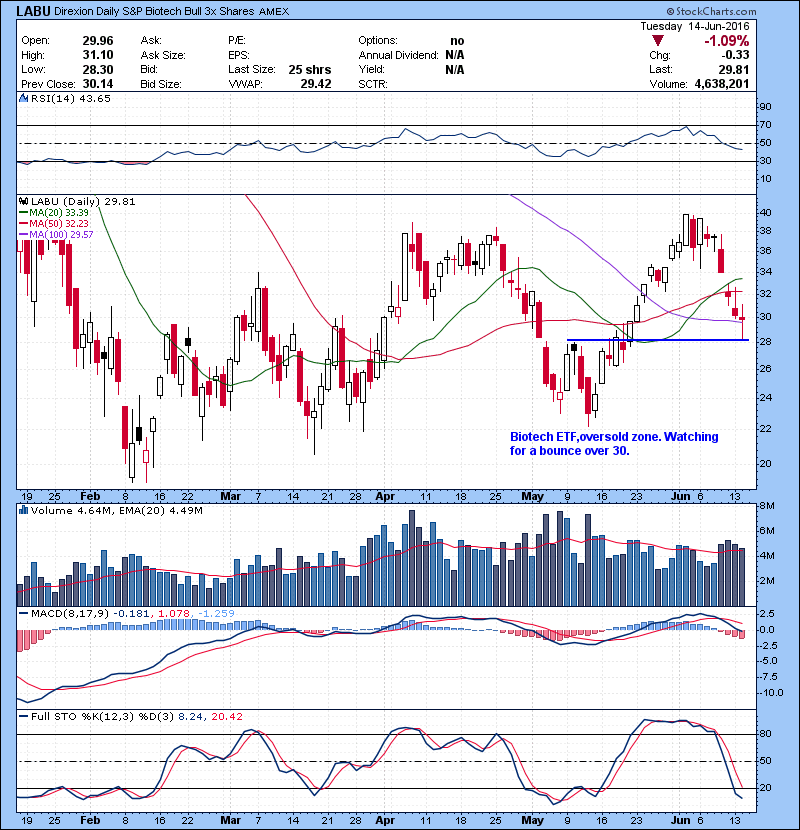This screenshot has width=800, height=830.
Task: Click the date 'Tuesday 14-Jun-2016'
Action: [x=695, y=26]
